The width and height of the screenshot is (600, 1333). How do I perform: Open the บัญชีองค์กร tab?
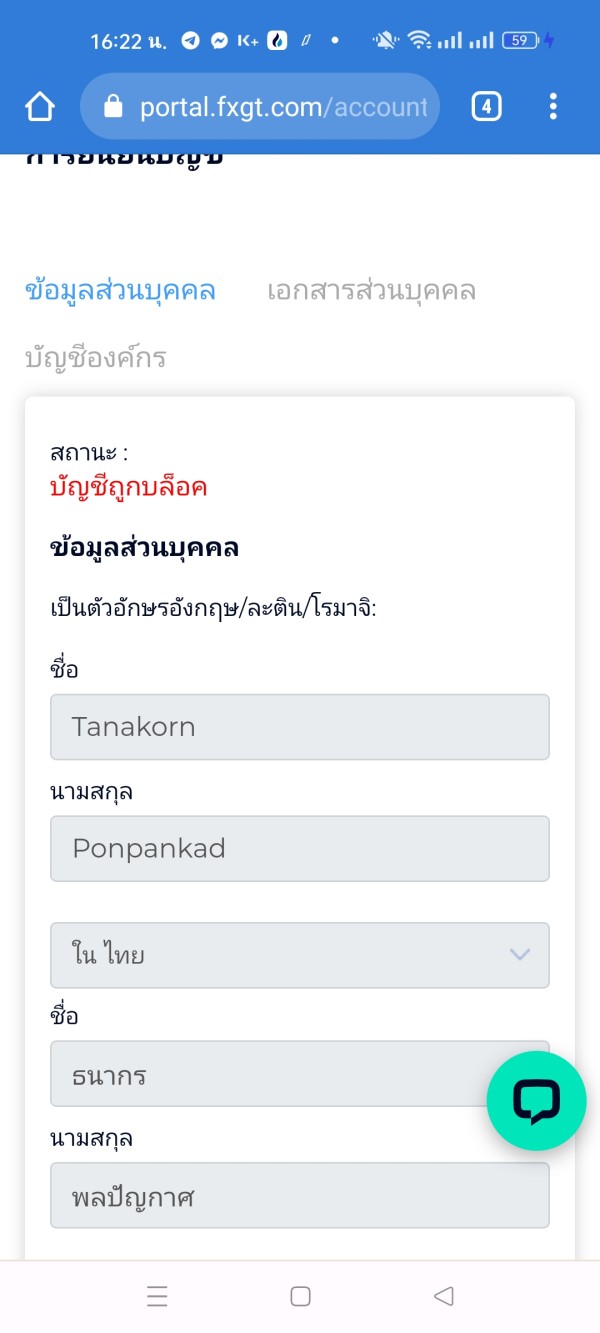95,358
